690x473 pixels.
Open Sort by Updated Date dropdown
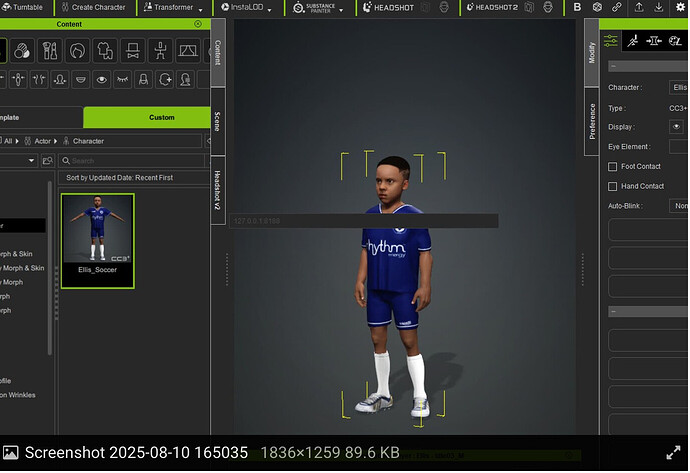tap(134, 178)
